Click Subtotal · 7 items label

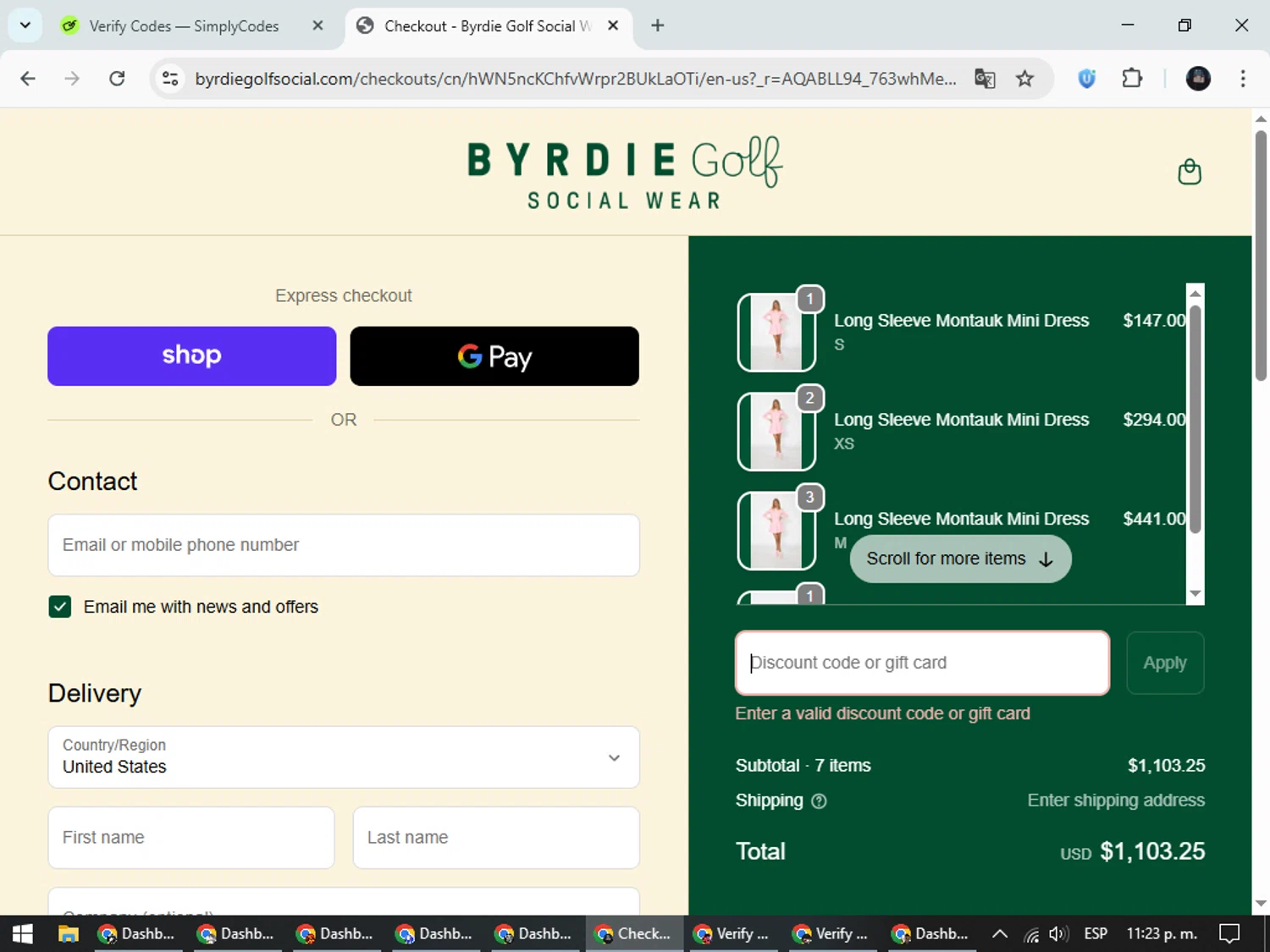803,765
